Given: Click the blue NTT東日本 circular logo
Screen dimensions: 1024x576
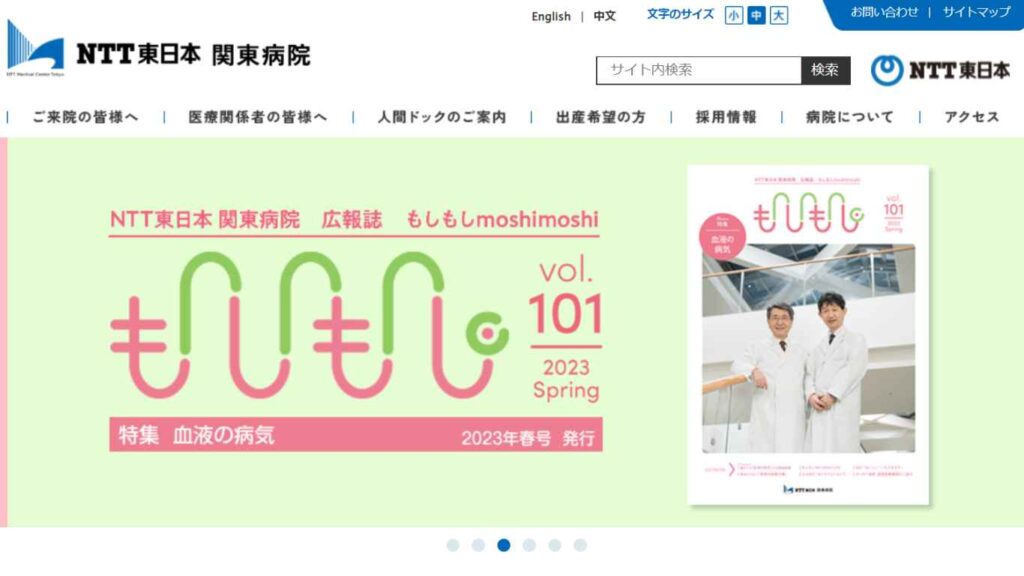Looking at the screenshot, I should click(887, 70).
